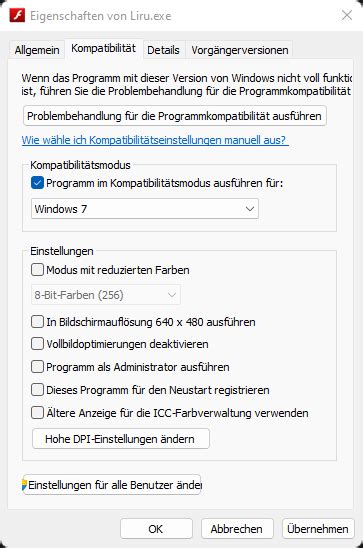Enable Modus mit reduzierten Farben
Image resolution: width=363 pixels, height=548 pixels.
pos(37,270)
